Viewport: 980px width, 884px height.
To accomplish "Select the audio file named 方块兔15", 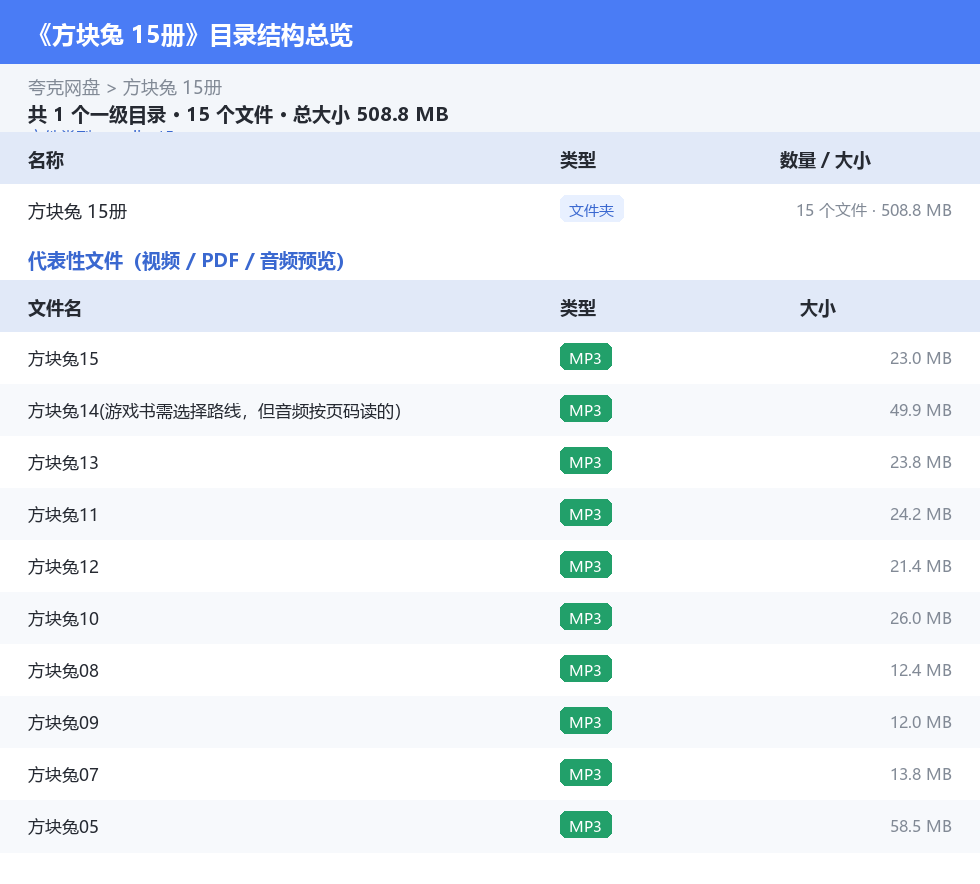I will (x=63, y=359).
